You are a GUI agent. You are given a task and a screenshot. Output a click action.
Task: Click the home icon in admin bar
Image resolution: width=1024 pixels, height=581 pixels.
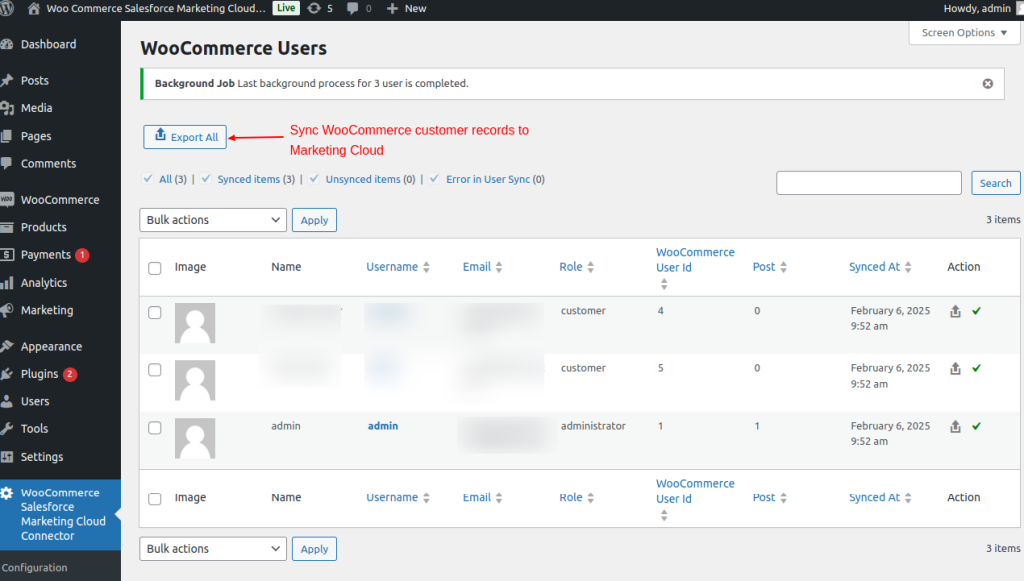click(x=34, y=8)
